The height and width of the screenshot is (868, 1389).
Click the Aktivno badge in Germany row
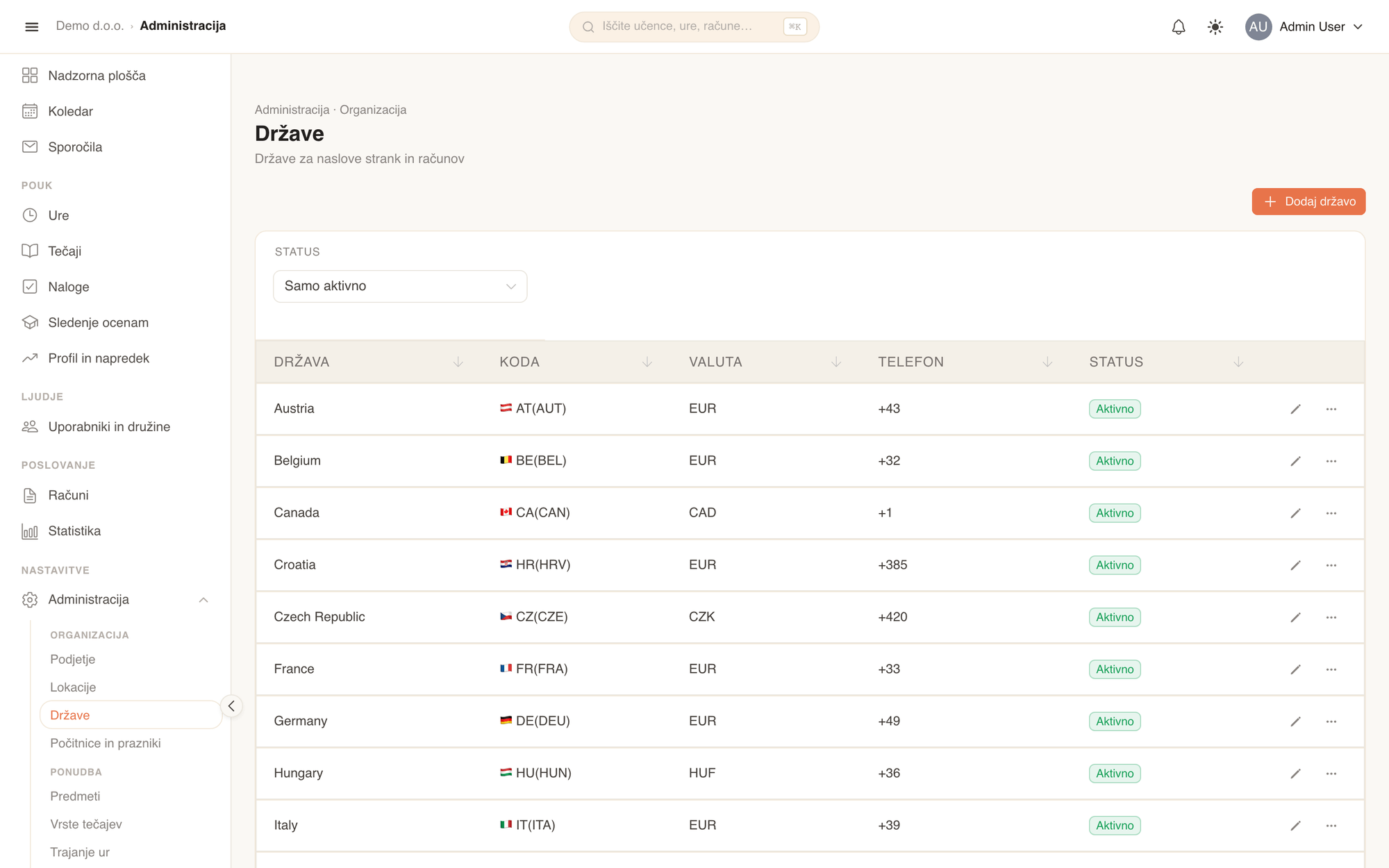pos(1115,721)
